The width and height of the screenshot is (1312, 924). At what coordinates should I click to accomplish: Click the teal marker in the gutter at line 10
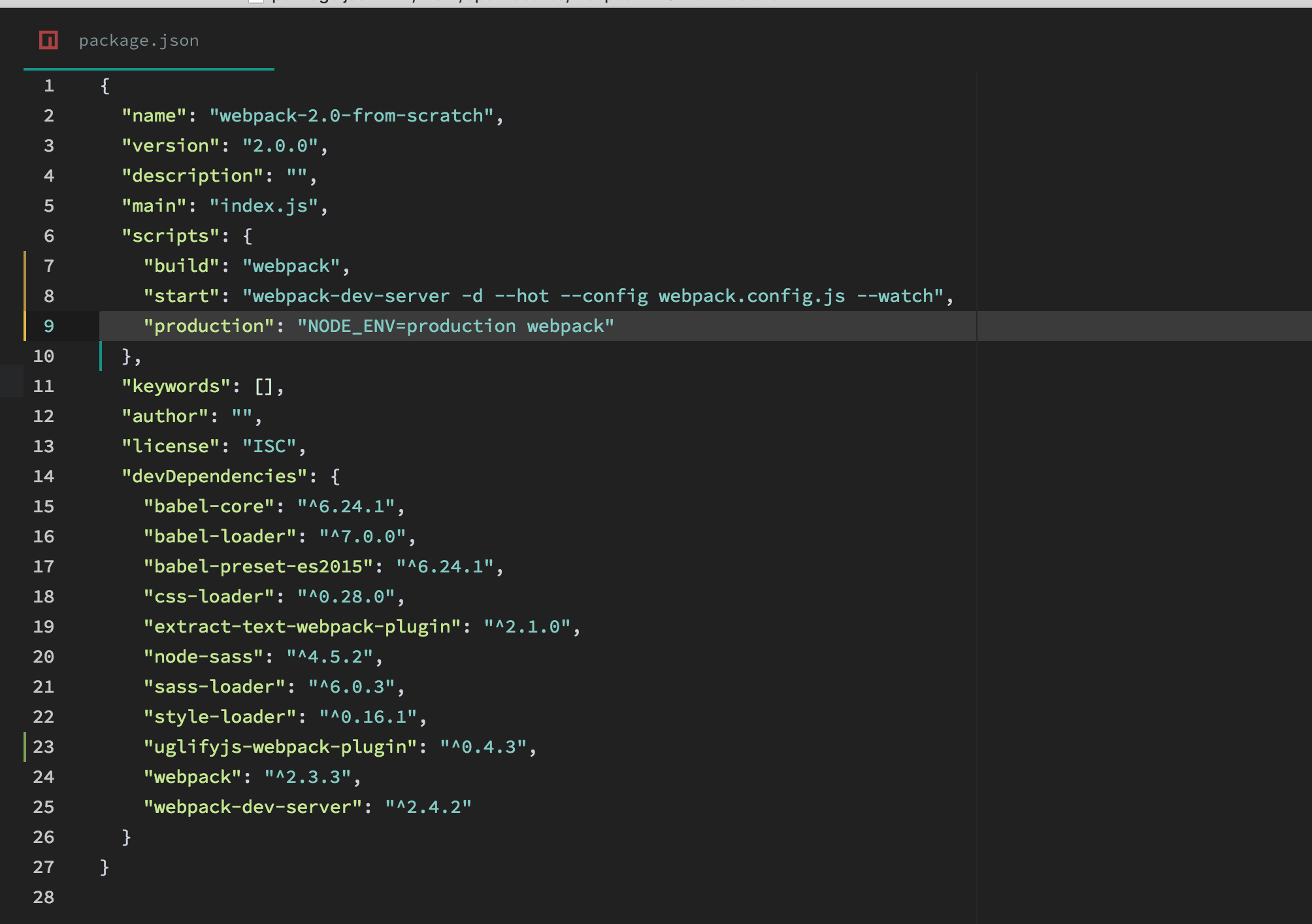101,355
